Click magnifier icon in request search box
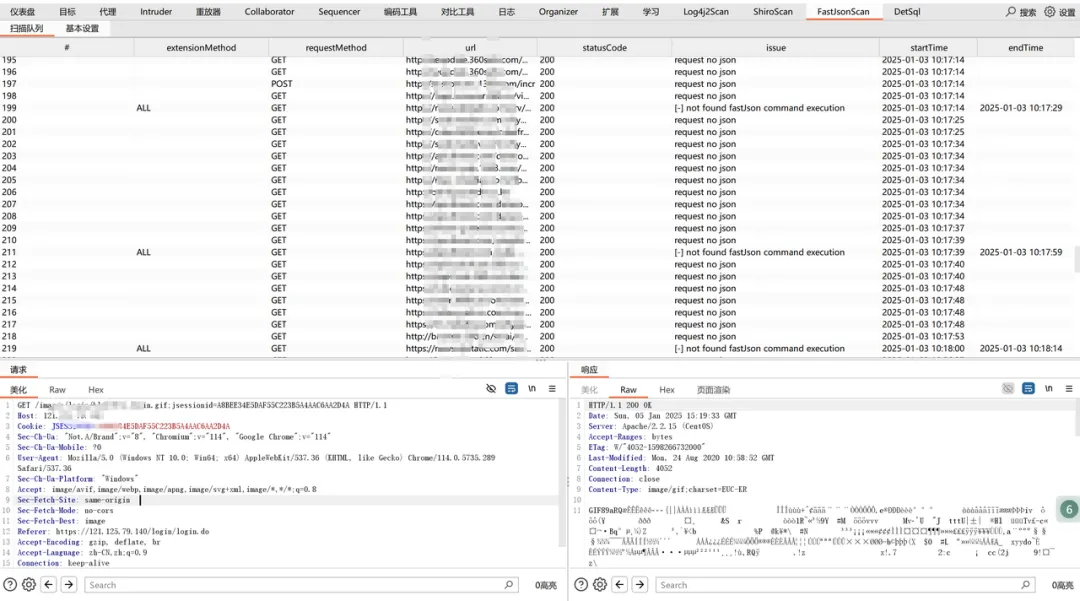1080x601 pixels. pos(508,584)
